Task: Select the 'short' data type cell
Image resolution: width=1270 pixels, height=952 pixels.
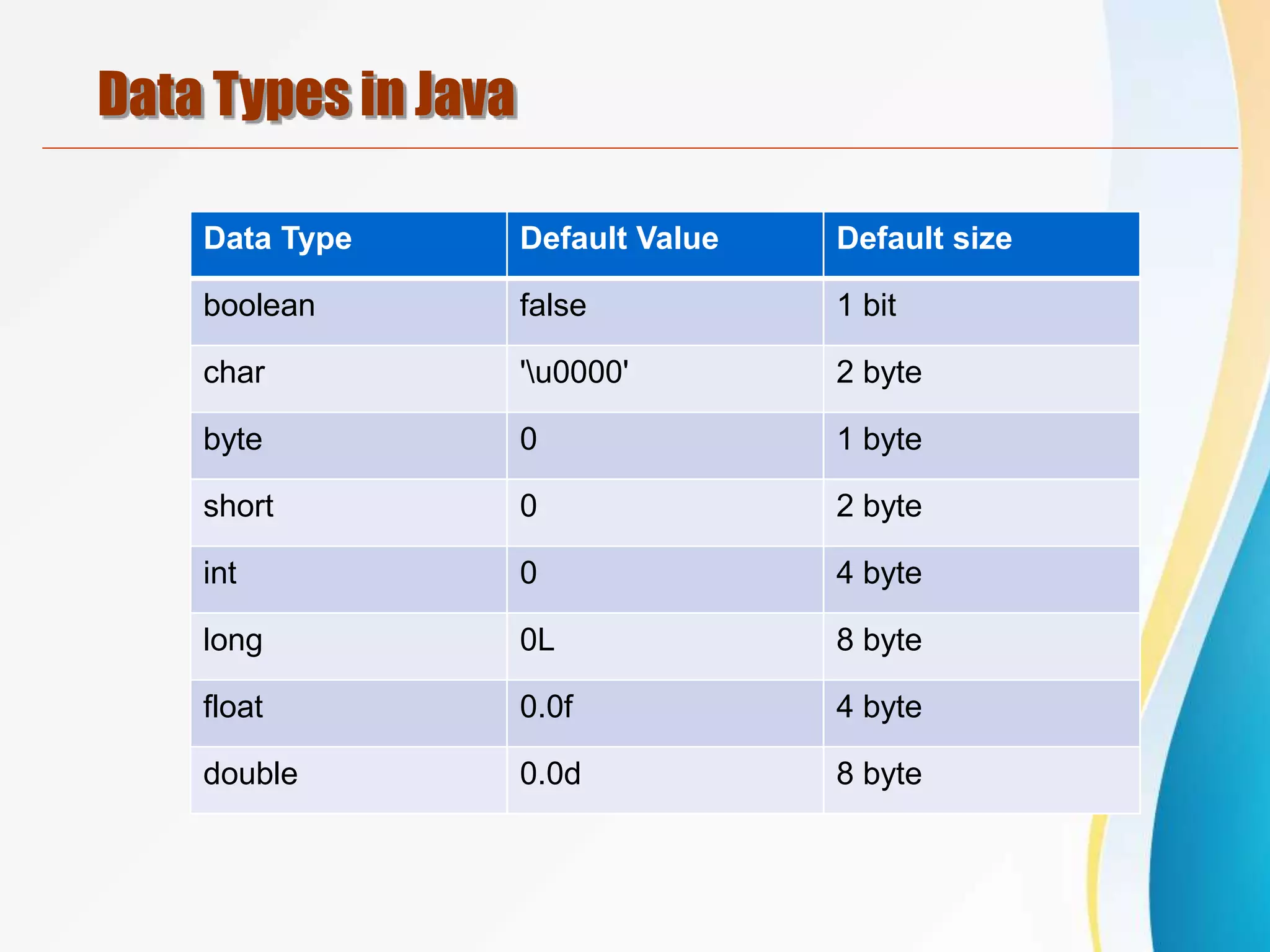Action: coord(238,506)
